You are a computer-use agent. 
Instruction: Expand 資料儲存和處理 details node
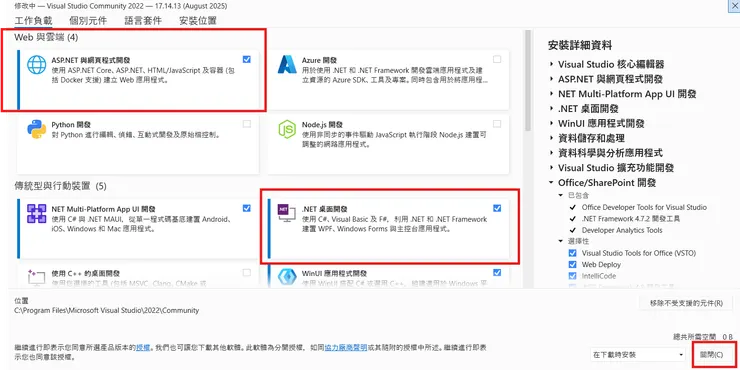click(x=551, y=138)
